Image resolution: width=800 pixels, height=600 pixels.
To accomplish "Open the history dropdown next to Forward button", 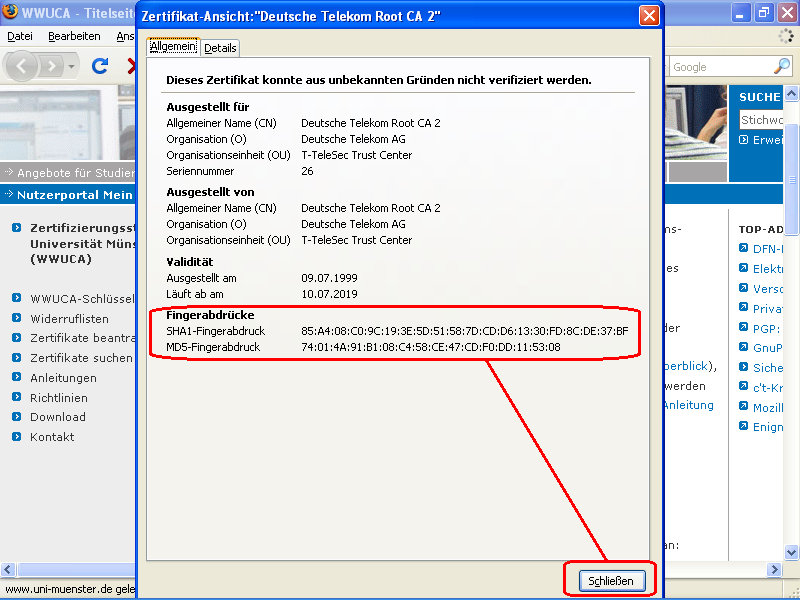I will [x=72, y=66].
